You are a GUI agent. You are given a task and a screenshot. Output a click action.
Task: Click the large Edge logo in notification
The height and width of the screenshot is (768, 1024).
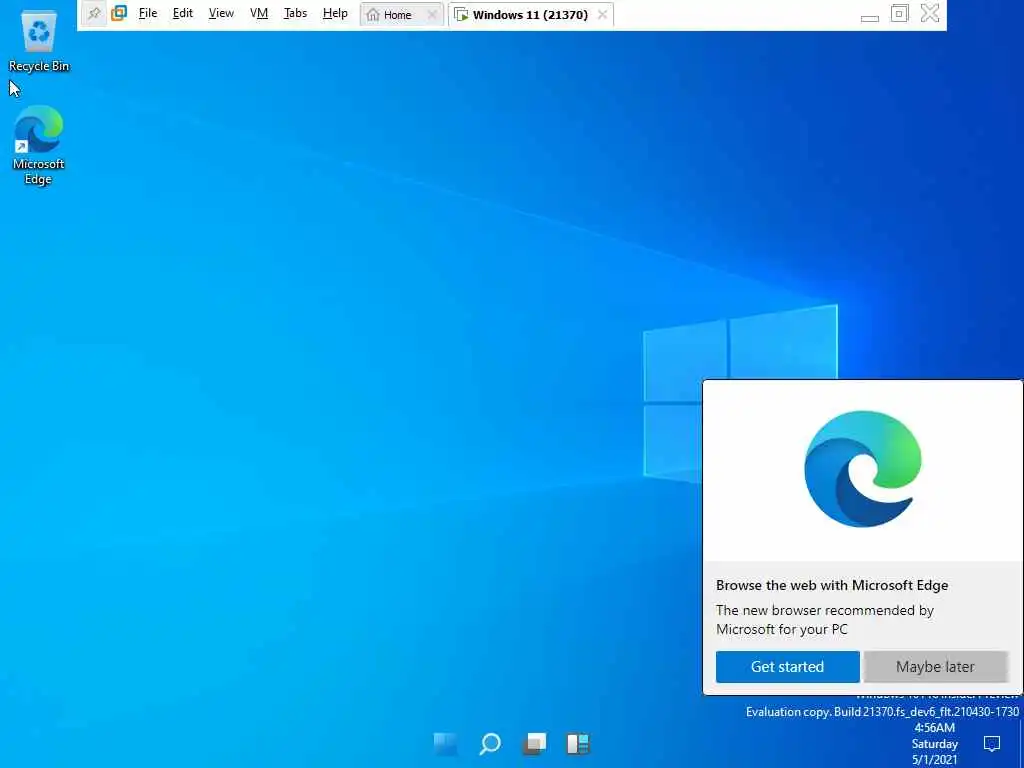[x=863, y=469]
